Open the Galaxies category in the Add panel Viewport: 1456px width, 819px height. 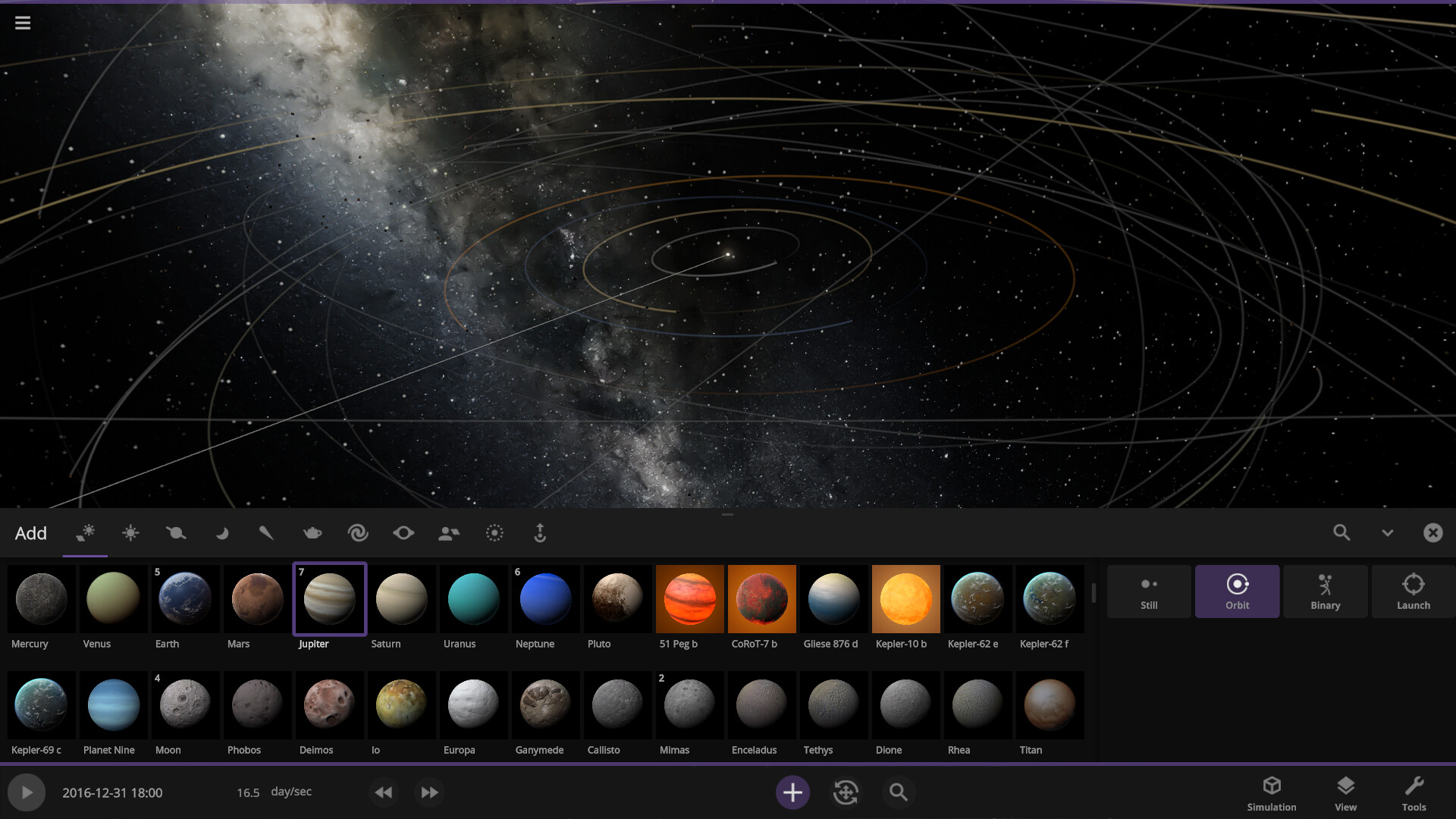click(358, 533)
